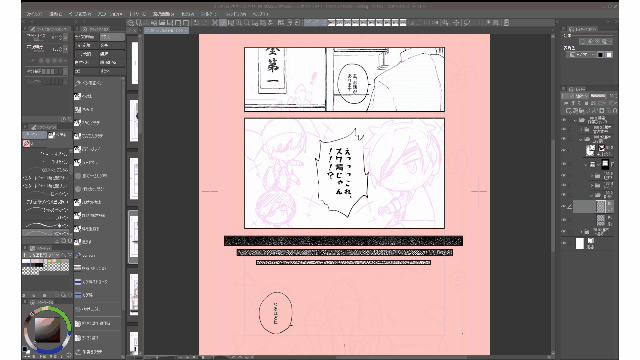
Task: Click the delete layer trash icon
Action: click(615, 111)
